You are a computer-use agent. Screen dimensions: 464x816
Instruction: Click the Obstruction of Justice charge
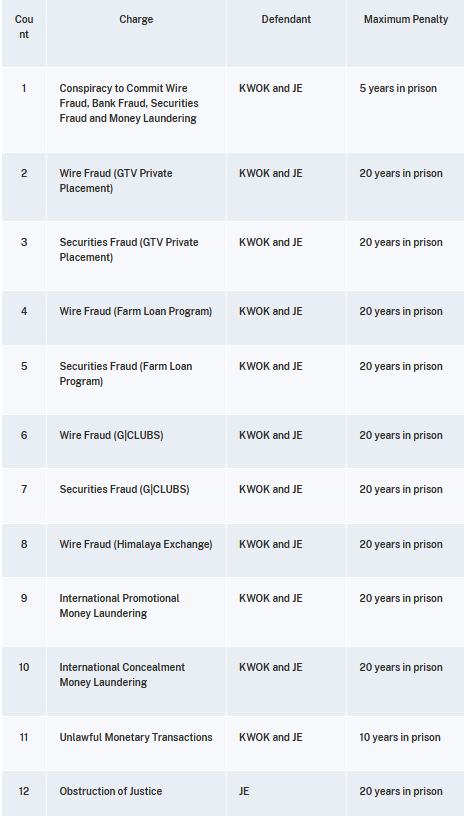tap(111, 791)
